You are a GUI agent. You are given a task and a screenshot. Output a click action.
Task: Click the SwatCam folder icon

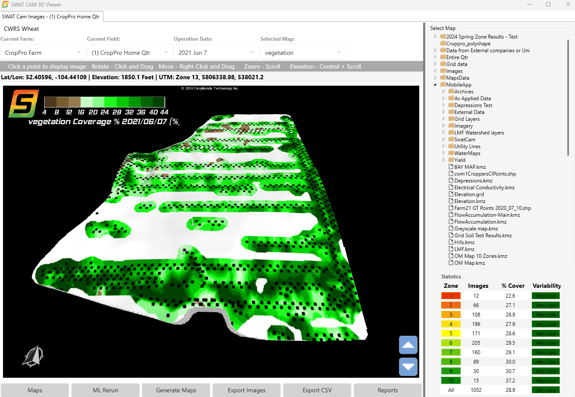[x=451, y=139]
